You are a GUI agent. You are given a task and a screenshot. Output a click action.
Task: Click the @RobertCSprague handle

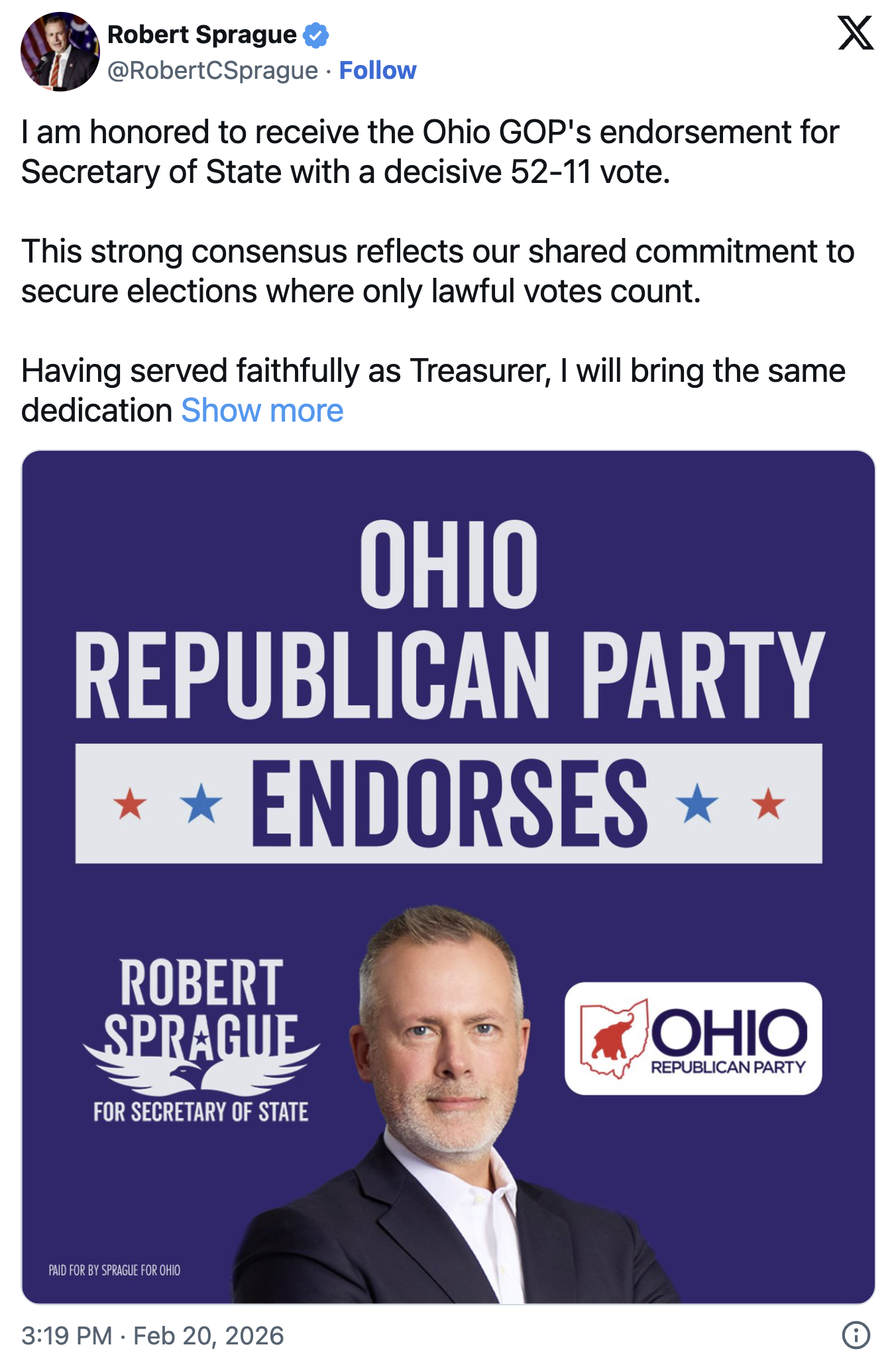pos(215,69)
